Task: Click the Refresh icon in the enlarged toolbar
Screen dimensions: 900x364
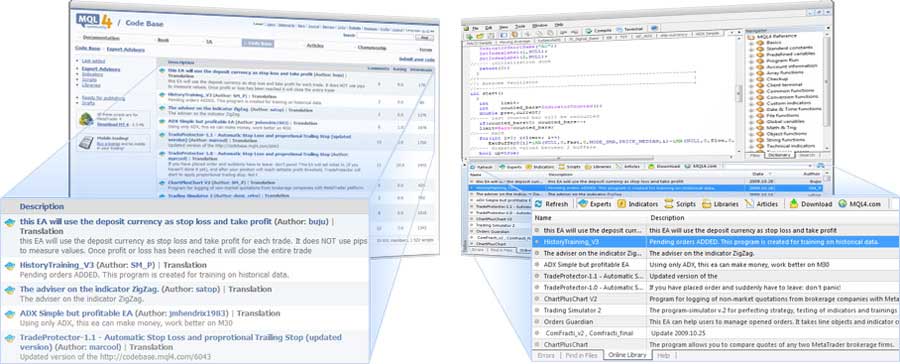Action: (539, 204)
